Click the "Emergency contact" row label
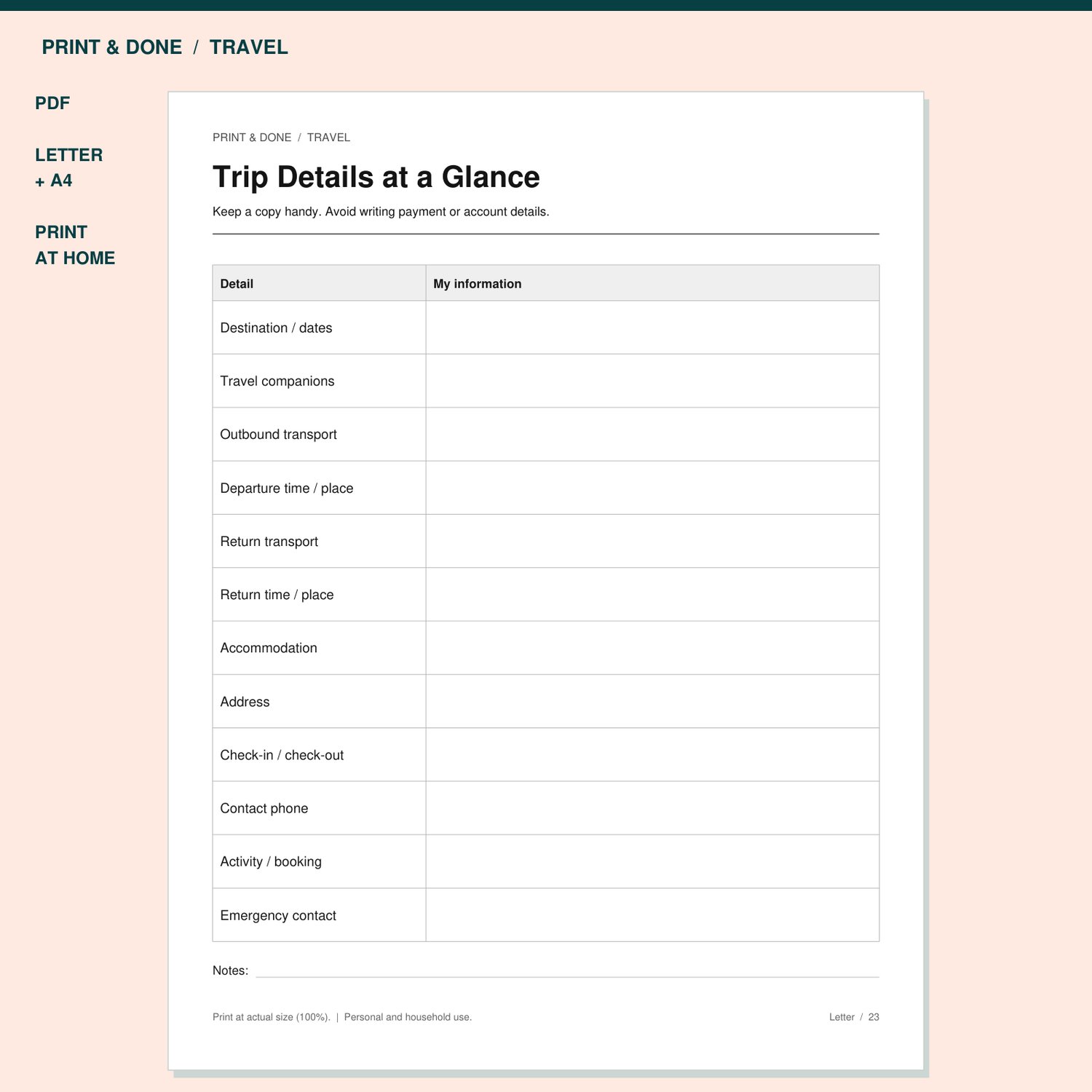The width and height of the screenshot is (1092, 1092). point(278,915)
